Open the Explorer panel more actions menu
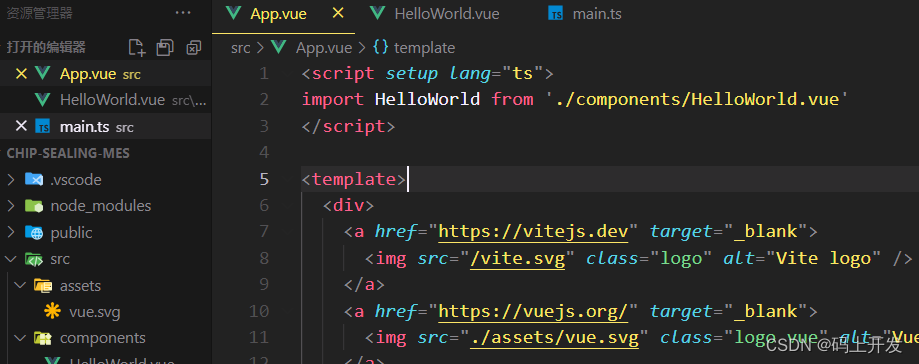Viewport: 919px width, 364px height. [x=183, y=13]
